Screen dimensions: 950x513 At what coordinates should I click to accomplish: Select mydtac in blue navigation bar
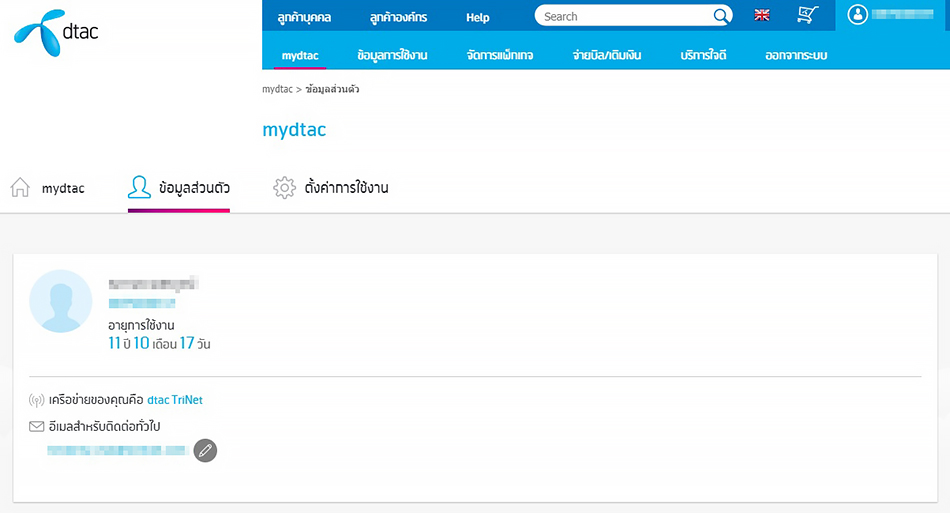click(300, 56)
